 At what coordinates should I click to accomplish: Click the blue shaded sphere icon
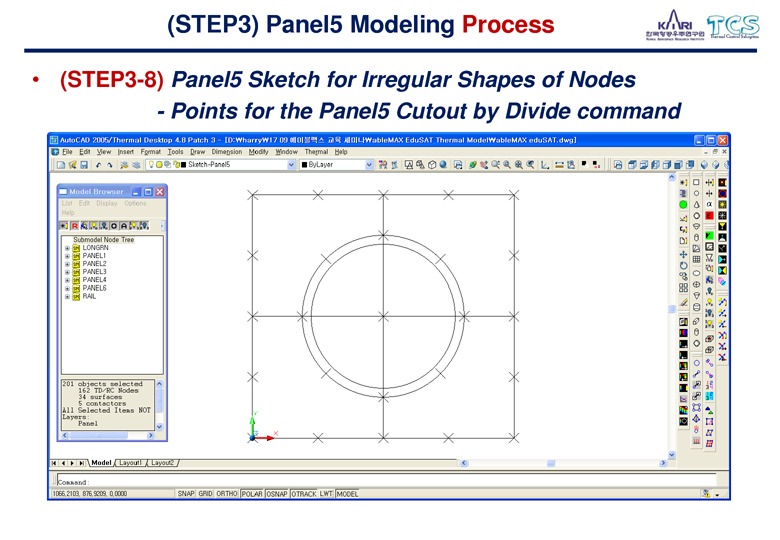(x=443, y=165)
